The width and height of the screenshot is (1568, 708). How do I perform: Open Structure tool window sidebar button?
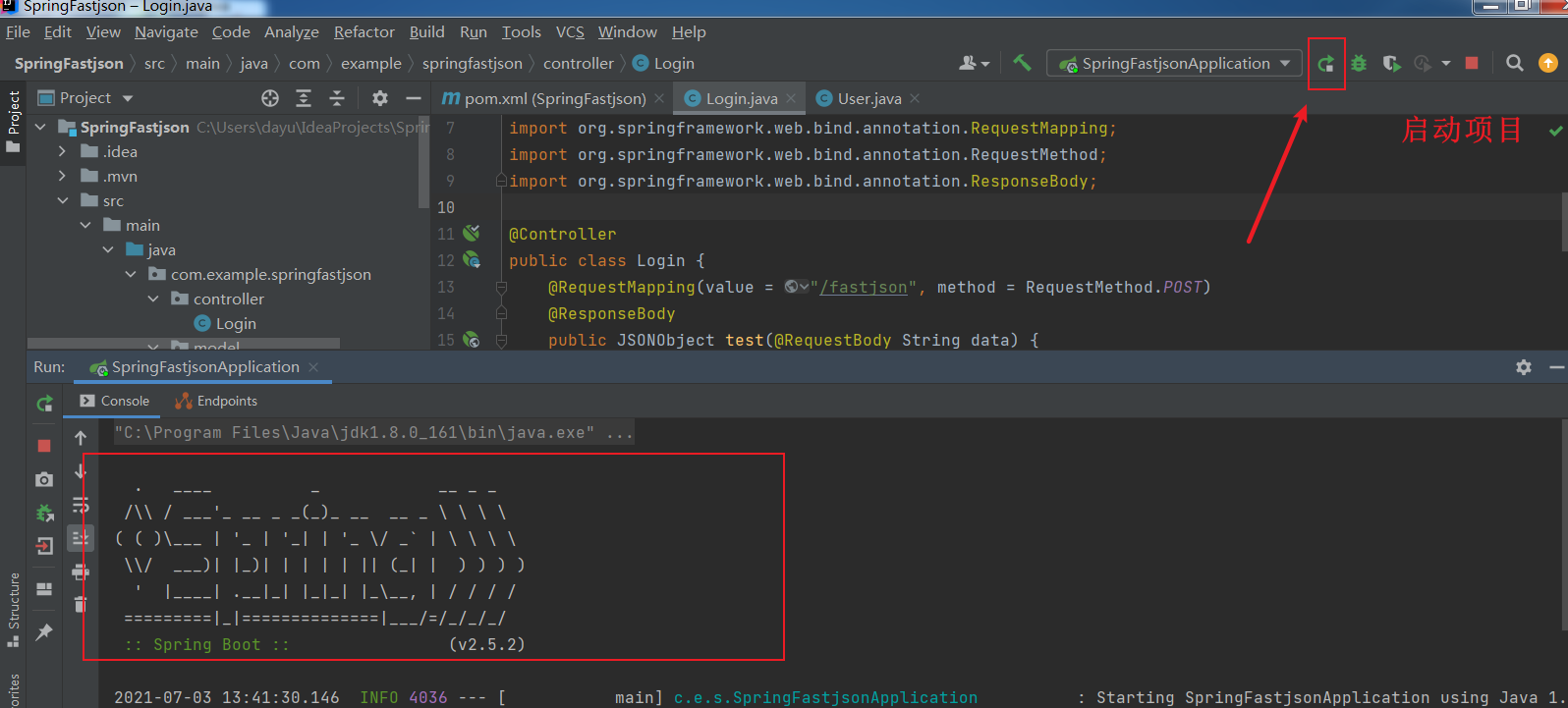(14, 609)
